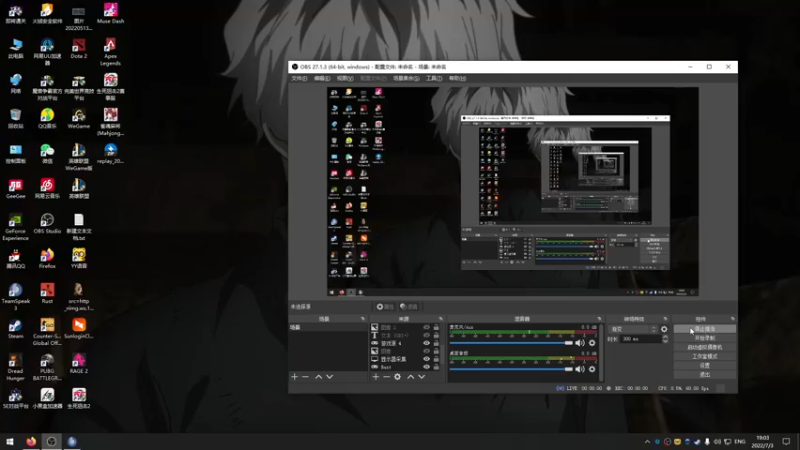Click desktop audio volume slider
Image resolution: width=800 pixels, height=450 pixels.
click(x=511, y=369)
